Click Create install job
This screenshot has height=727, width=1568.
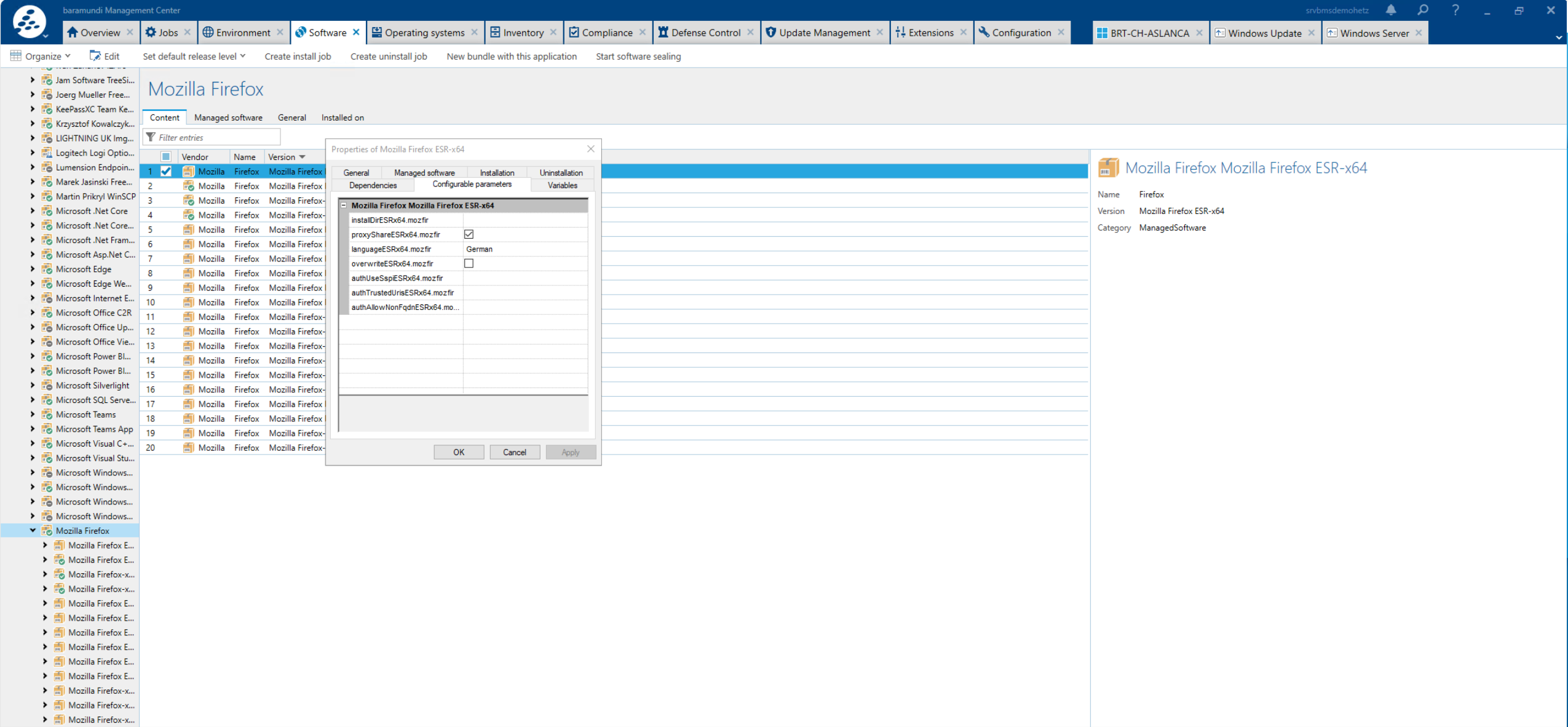point(298,56)
